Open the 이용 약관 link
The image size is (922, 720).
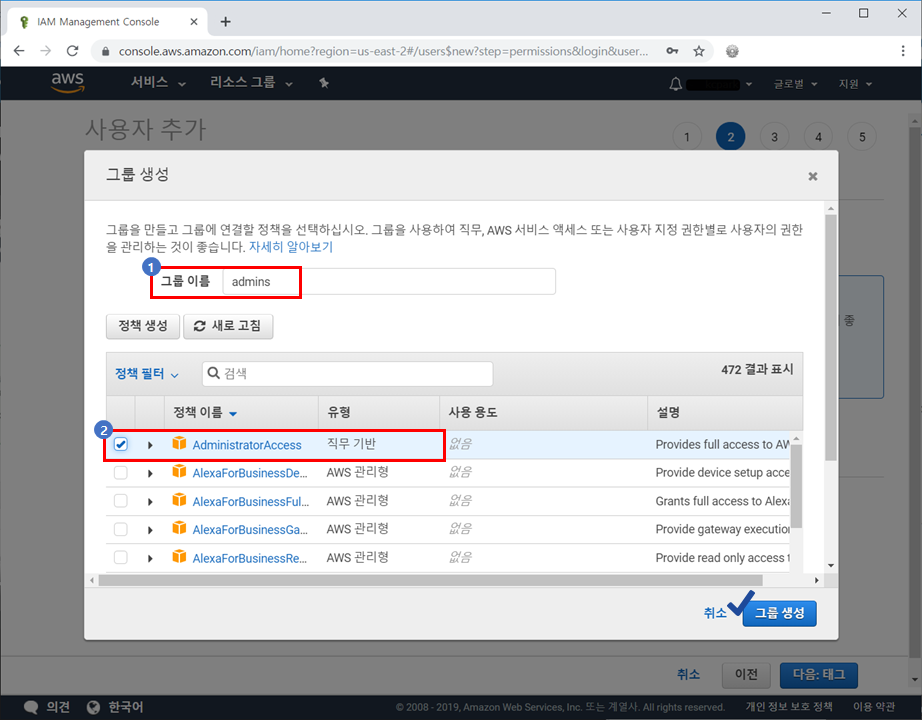click(874, 707)
